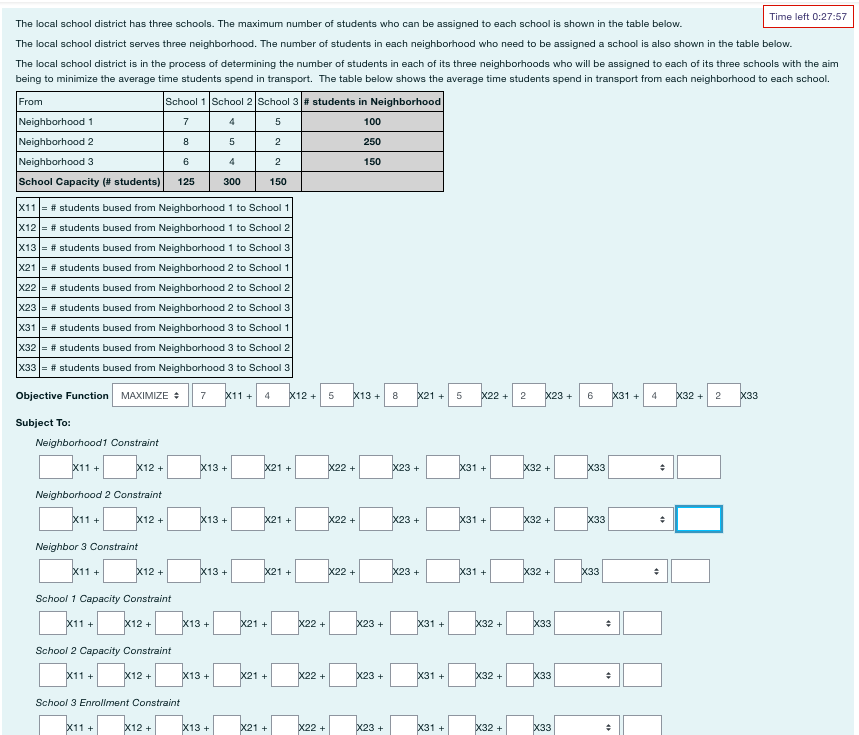859x735 pixels.
Task: Focus the X31 coefficient box in Neighbor 3 Constraint
Action: (x=443, y=571)
